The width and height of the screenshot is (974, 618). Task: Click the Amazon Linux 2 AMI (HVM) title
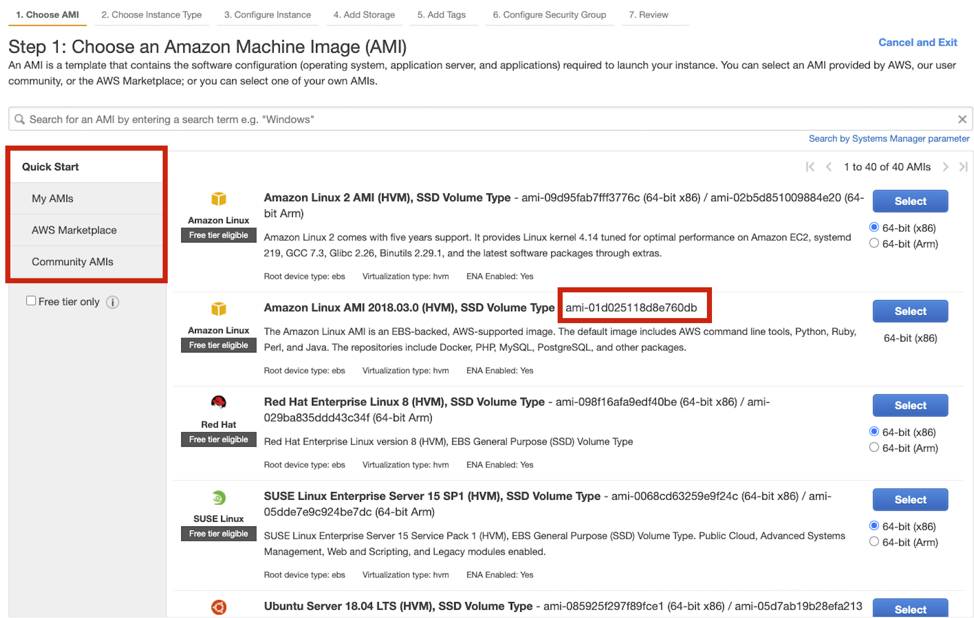(387, 198)
